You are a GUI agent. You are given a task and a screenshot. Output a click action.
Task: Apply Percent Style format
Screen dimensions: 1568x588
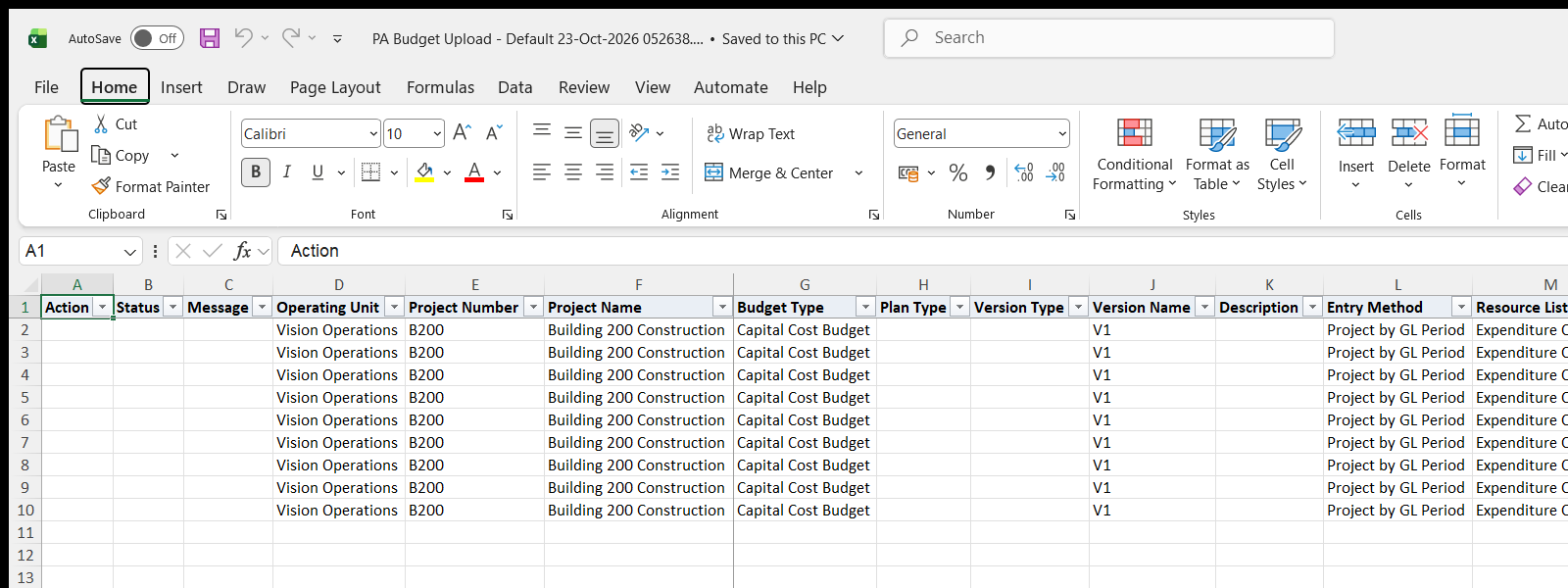tap(958, 173)
